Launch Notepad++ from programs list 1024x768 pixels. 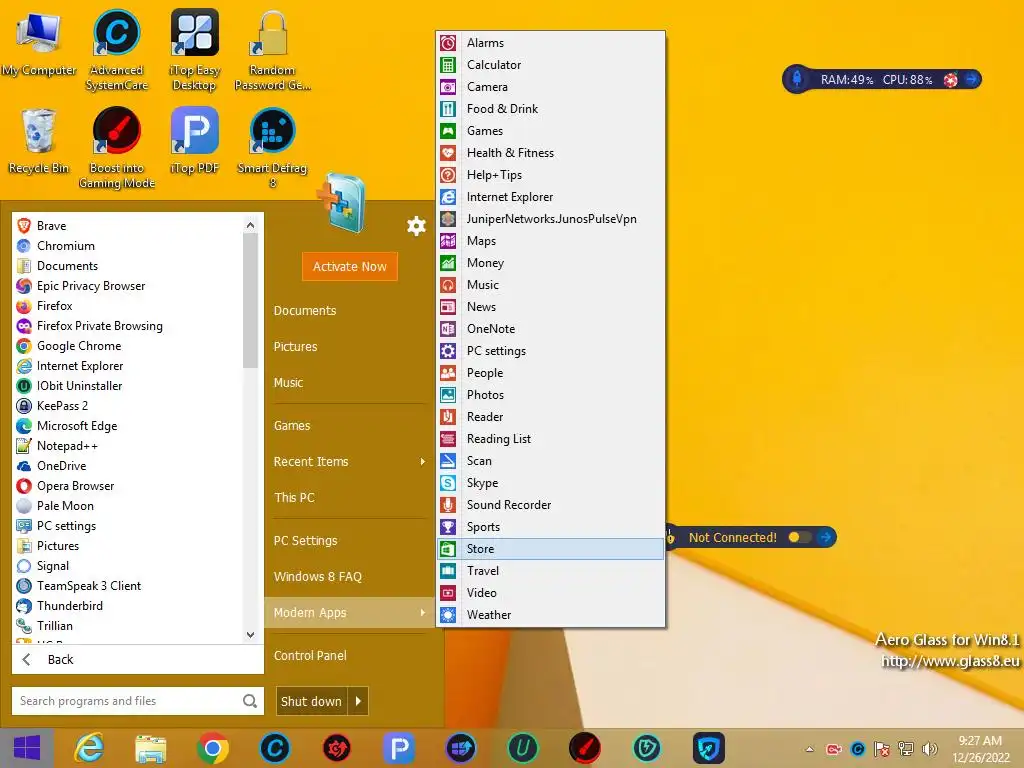coord(128,446)
